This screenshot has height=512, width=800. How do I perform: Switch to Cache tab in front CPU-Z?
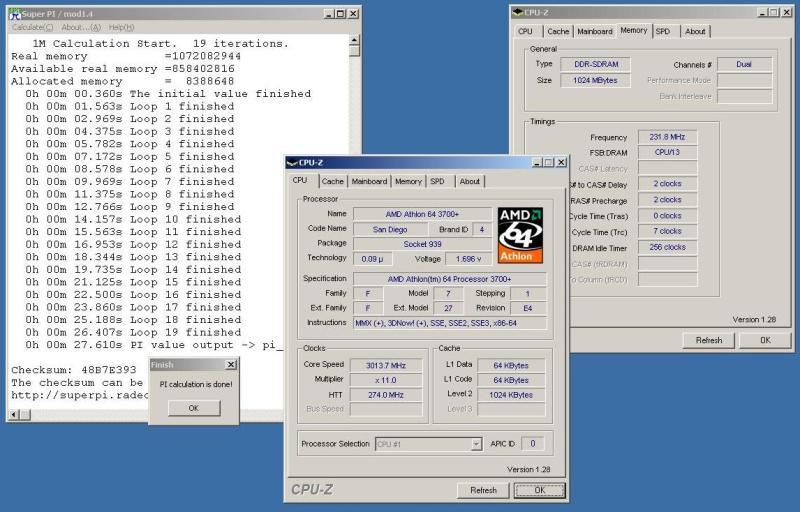point(333,182)
